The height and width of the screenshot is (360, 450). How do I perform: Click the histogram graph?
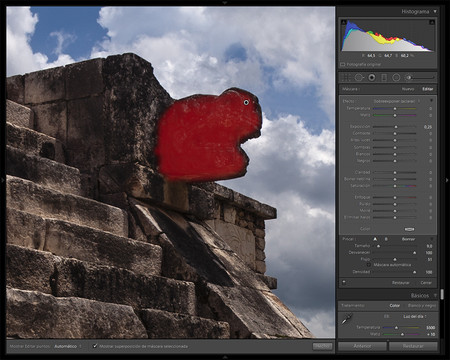pos(387,35)
